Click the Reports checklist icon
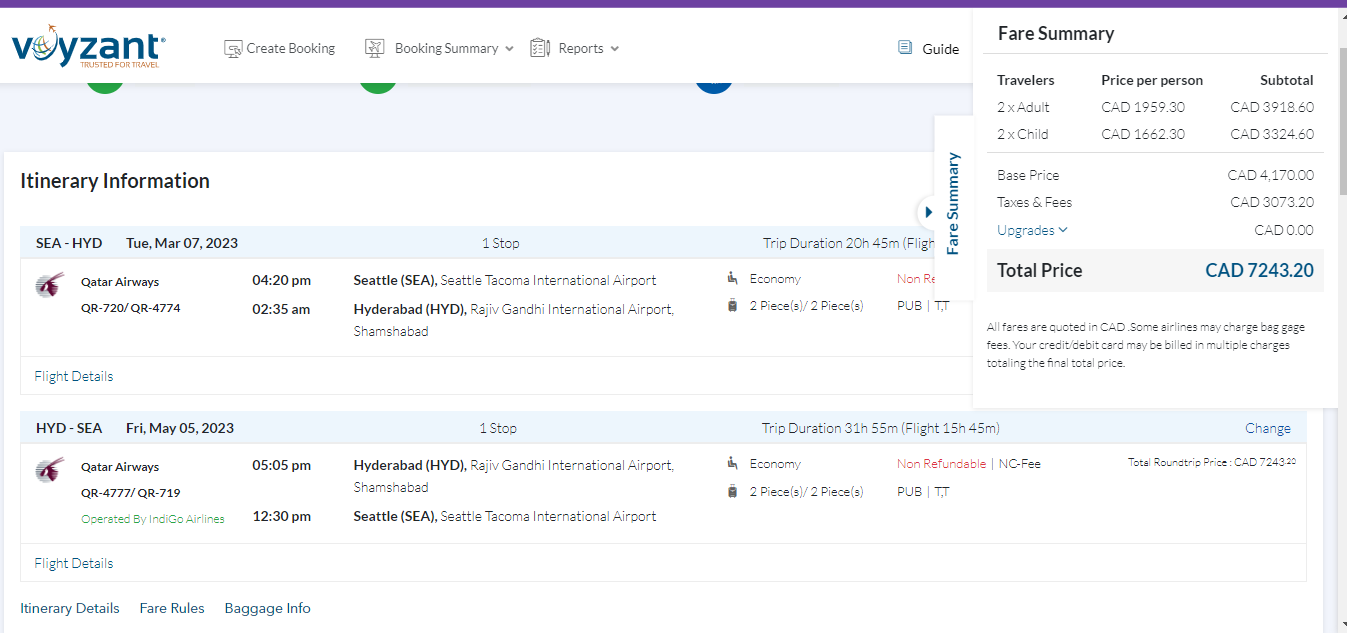Screen dimensions: 1347x633 pos(540,48)
